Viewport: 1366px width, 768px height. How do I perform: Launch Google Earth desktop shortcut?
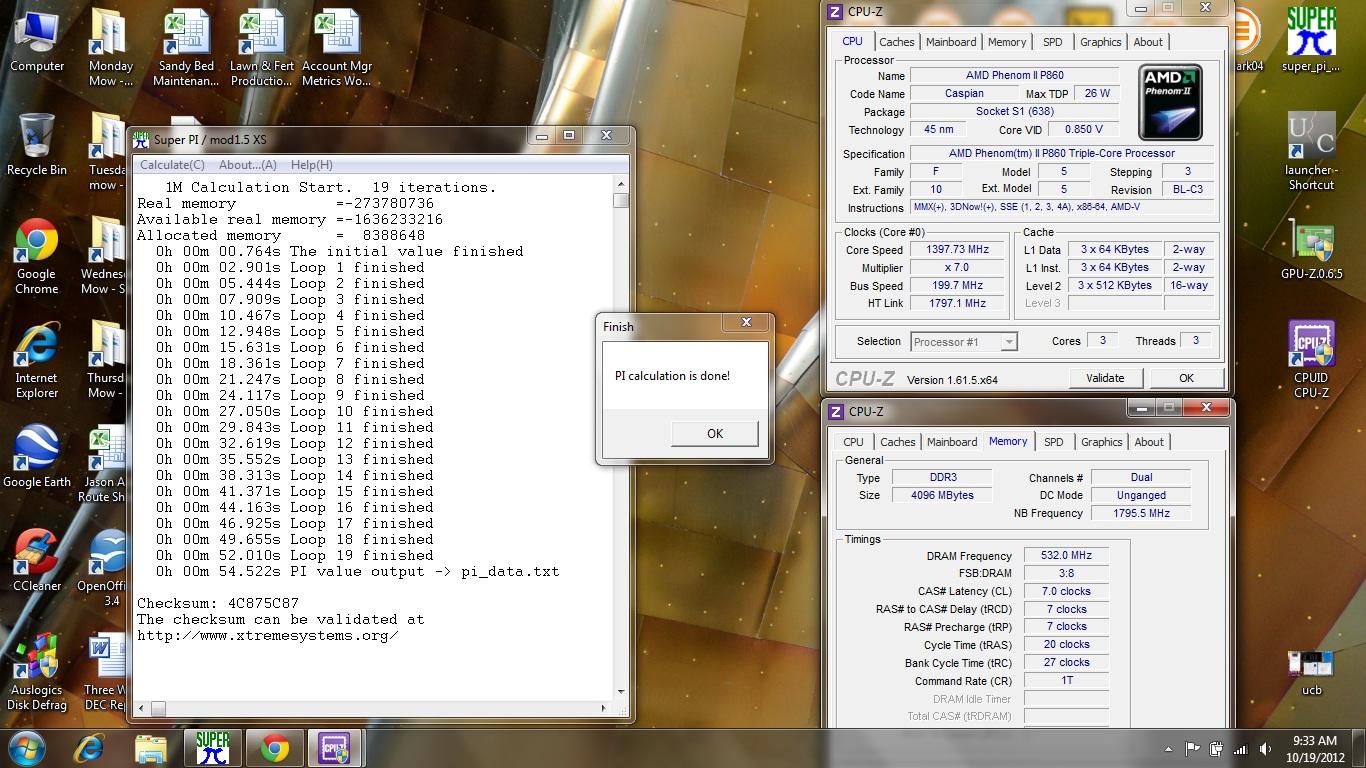pyautogui.click(x=37, y=456)
